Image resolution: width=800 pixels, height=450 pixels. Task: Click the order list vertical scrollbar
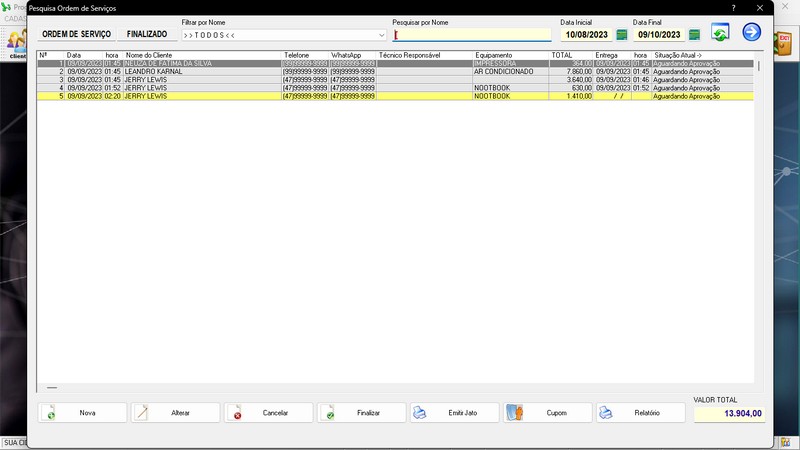click(x=759, y=219)
